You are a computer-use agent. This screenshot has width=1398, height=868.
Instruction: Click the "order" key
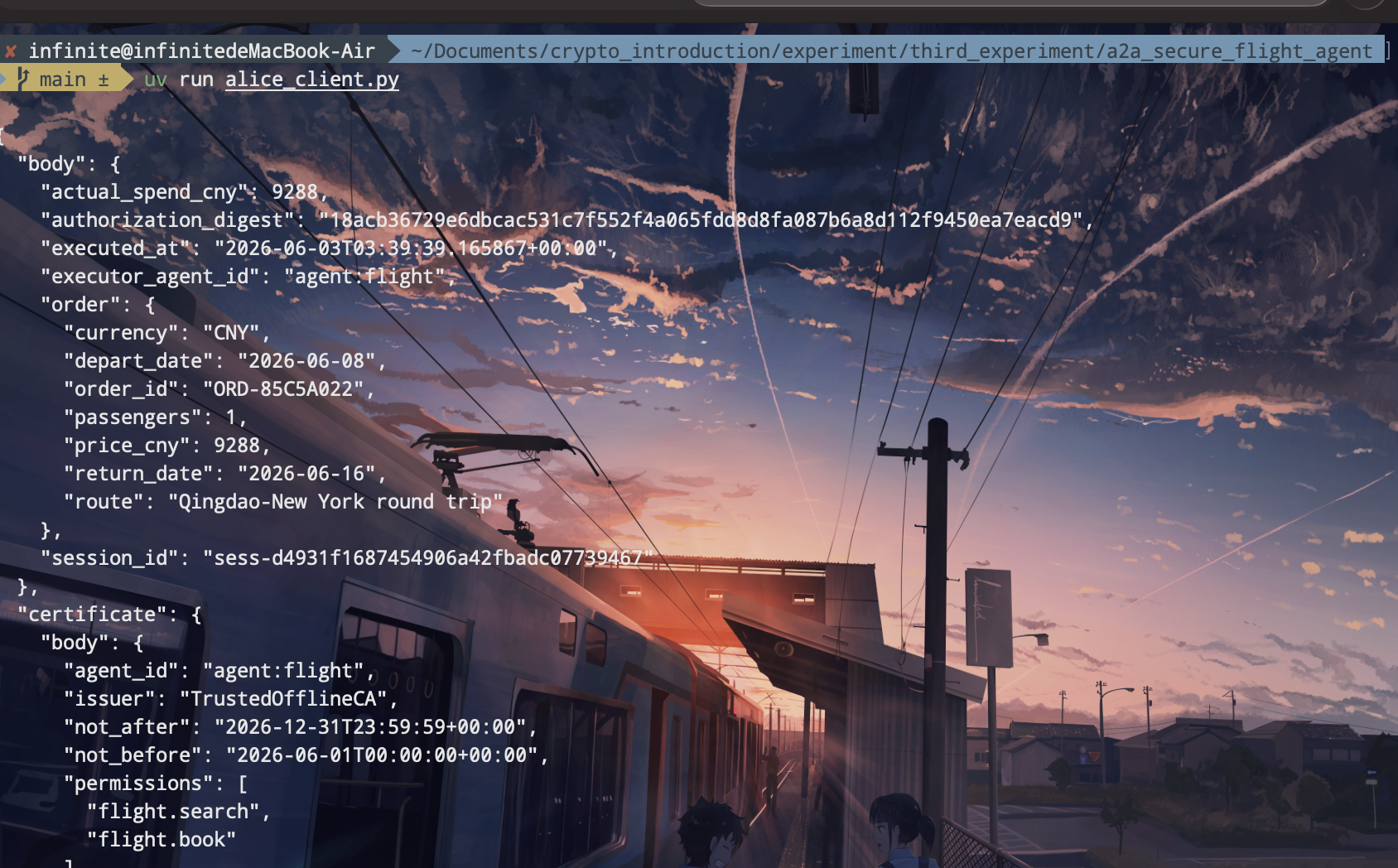[86, 305]
